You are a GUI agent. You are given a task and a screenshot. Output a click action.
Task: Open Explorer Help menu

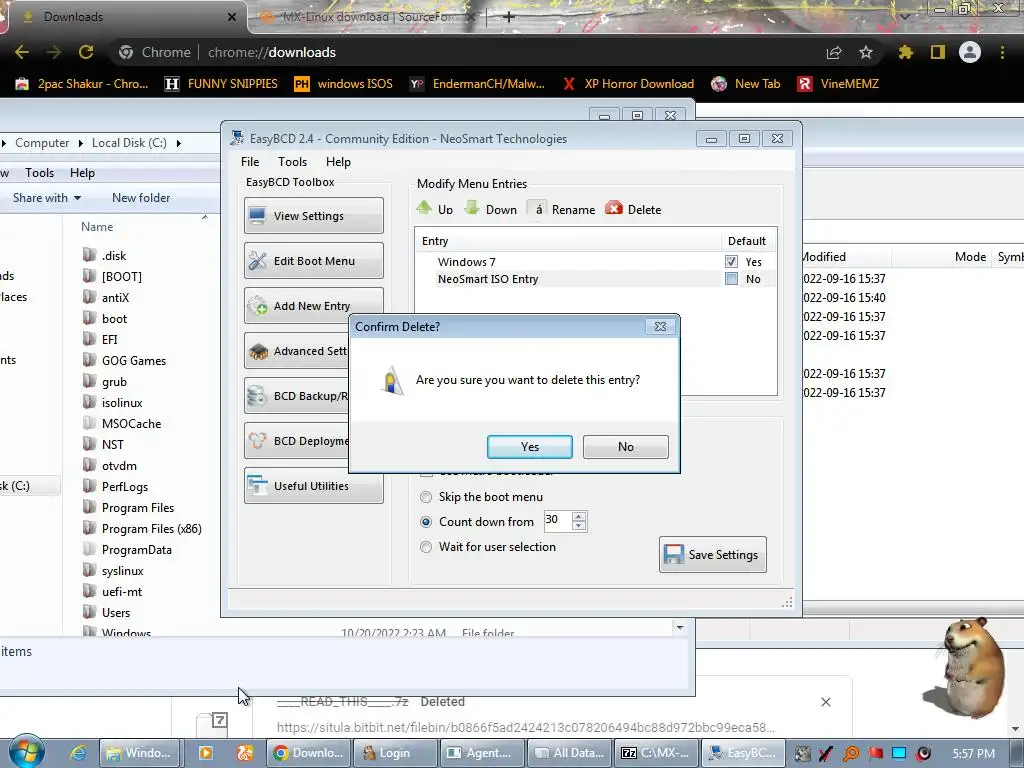tap(82, 173)
